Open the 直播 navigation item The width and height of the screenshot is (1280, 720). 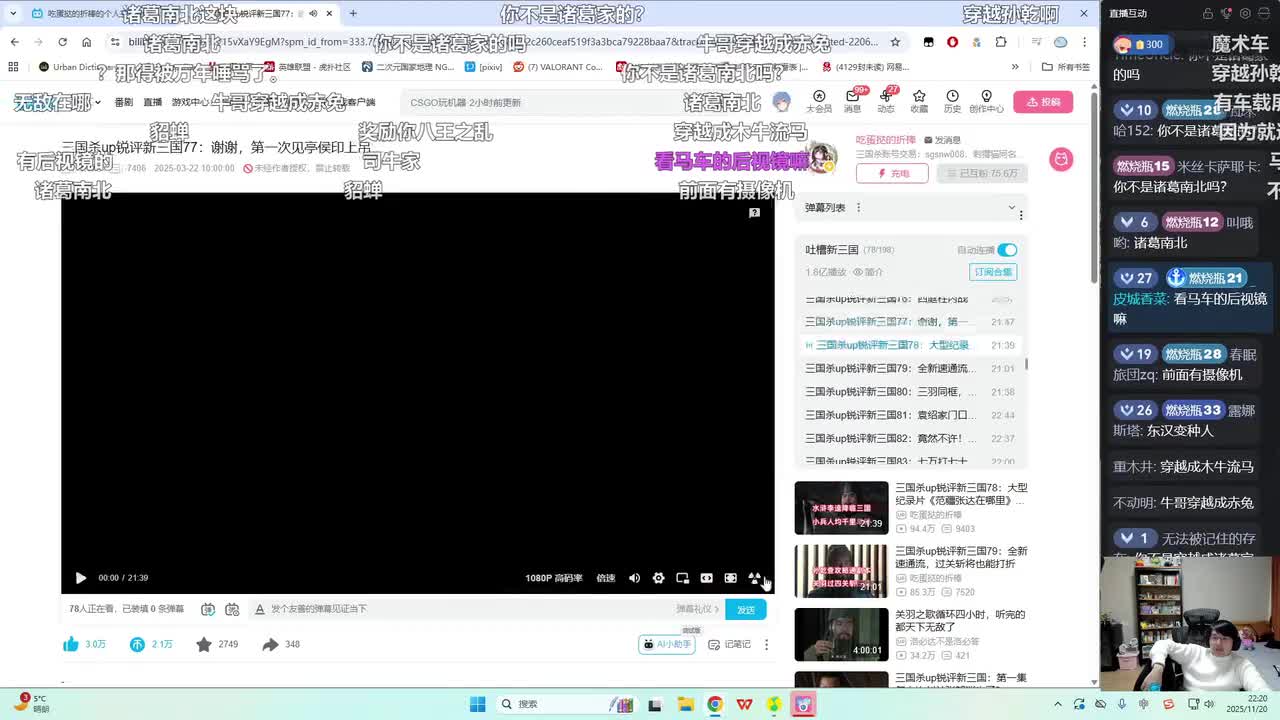pos(152,102)
